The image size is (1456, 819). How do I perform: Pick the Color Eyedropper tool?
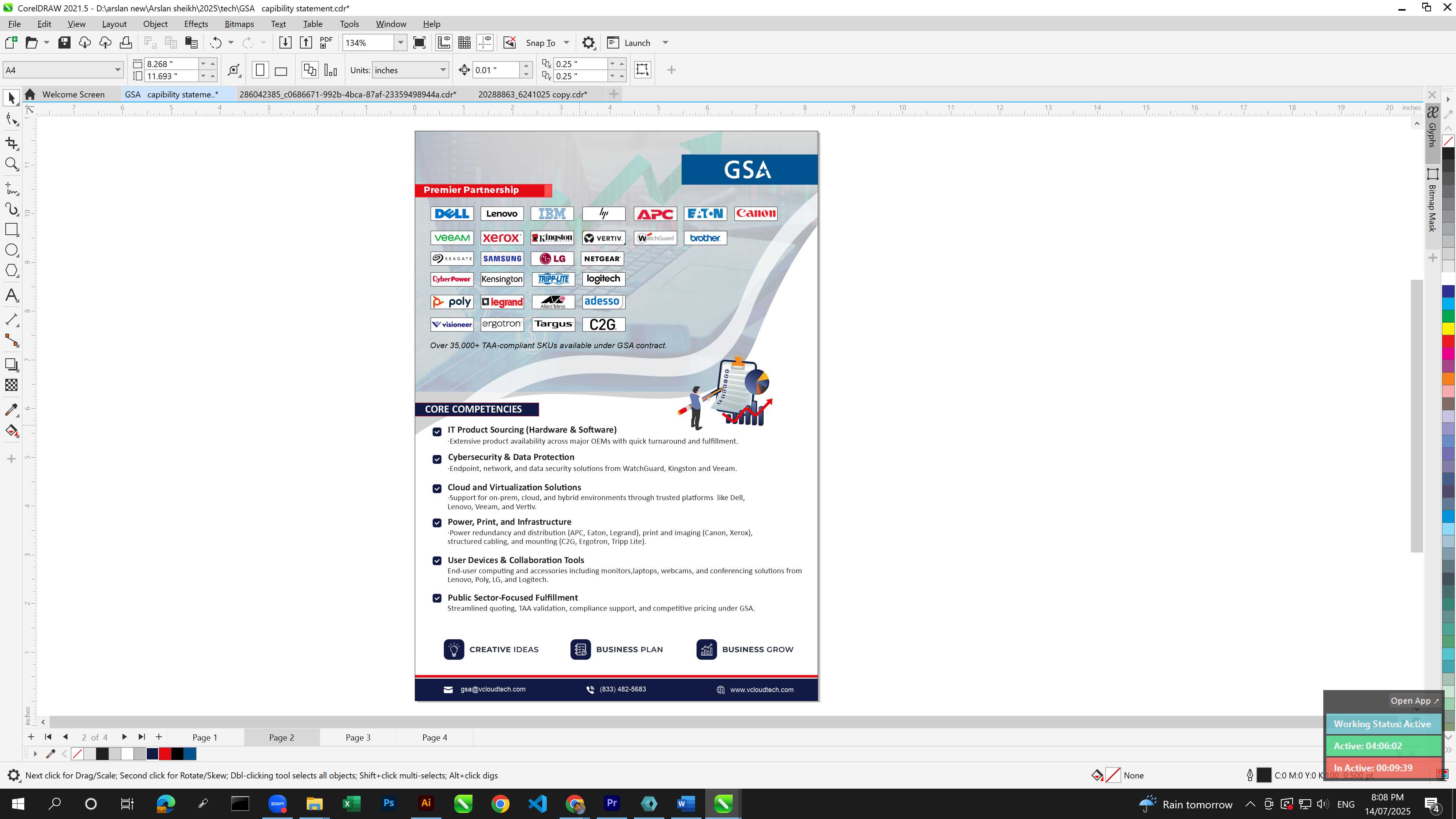(11, 409)
